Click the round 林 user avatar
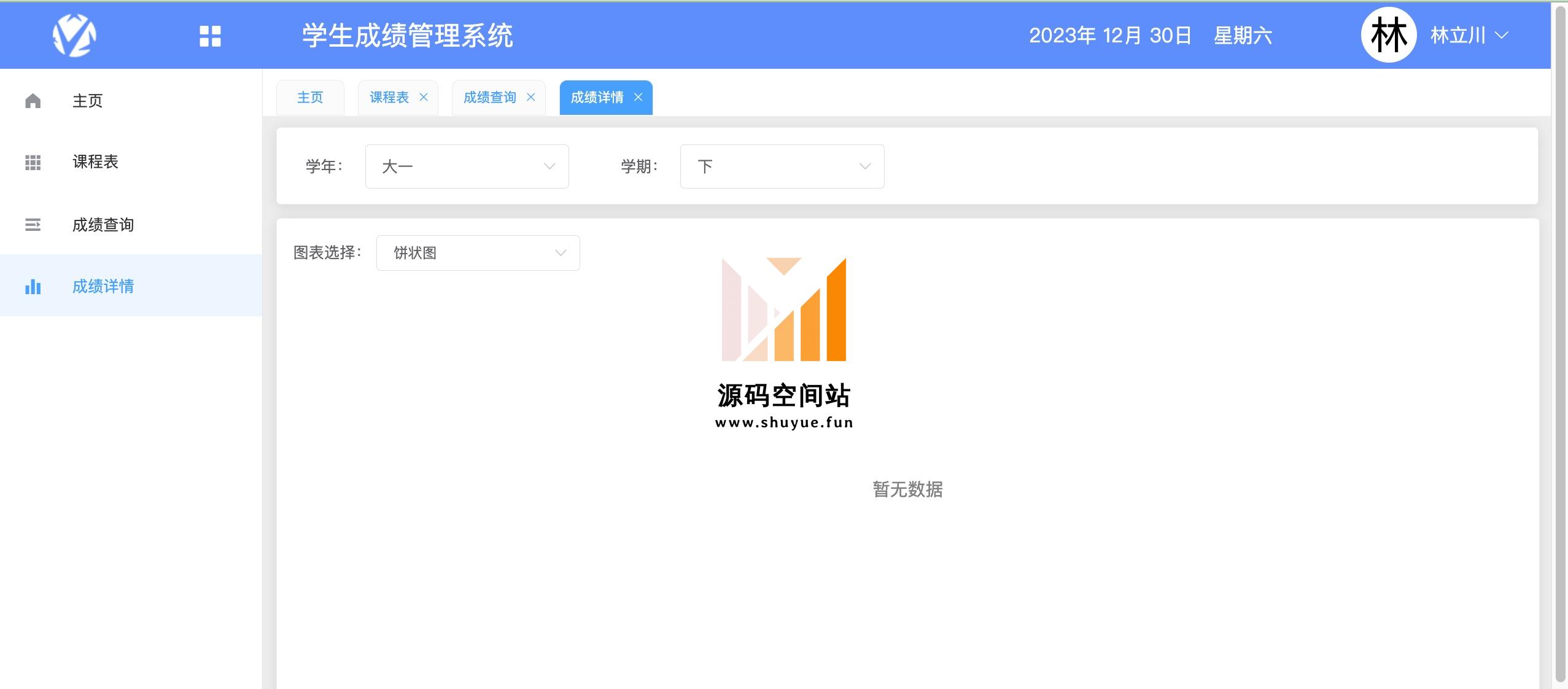This screenshot has height=689, width=1568. 1389,35
